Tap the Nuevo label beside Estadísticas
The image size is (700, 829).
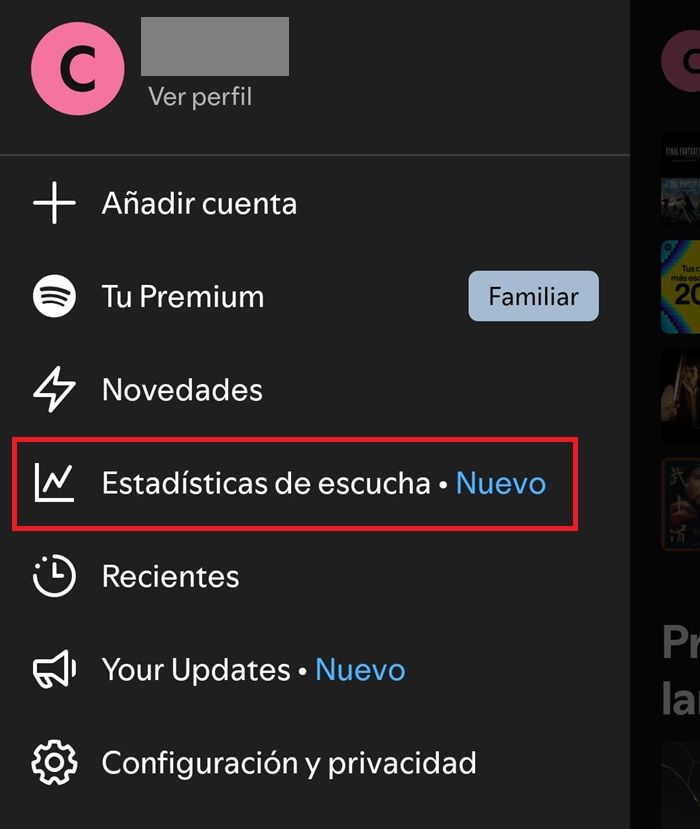(501, 483)
